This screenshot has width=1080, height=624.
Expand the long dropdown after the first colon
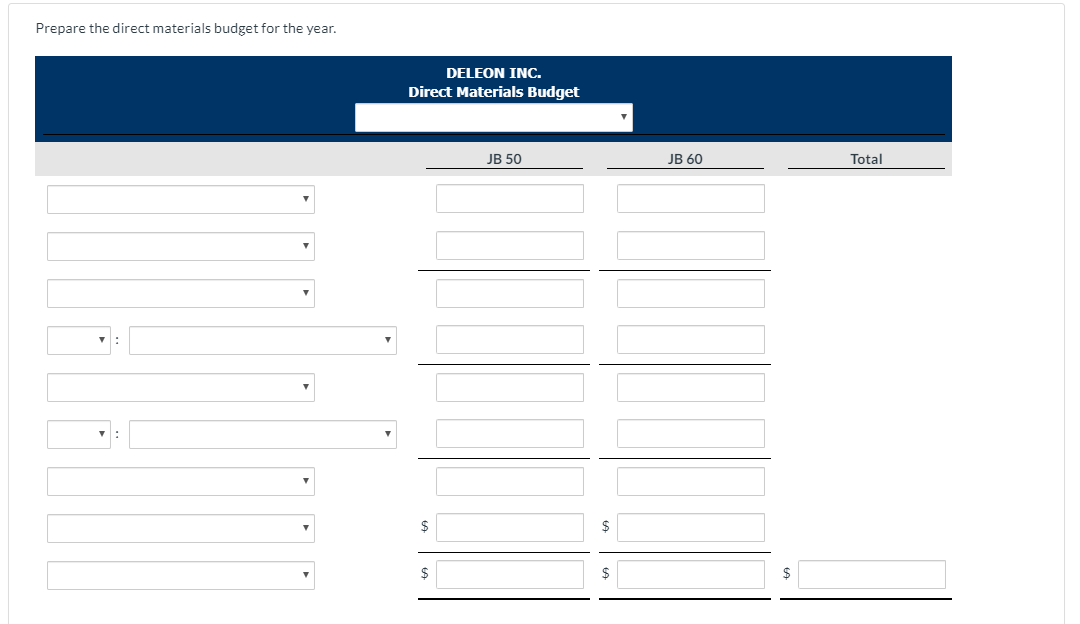[x=262, y=340]
